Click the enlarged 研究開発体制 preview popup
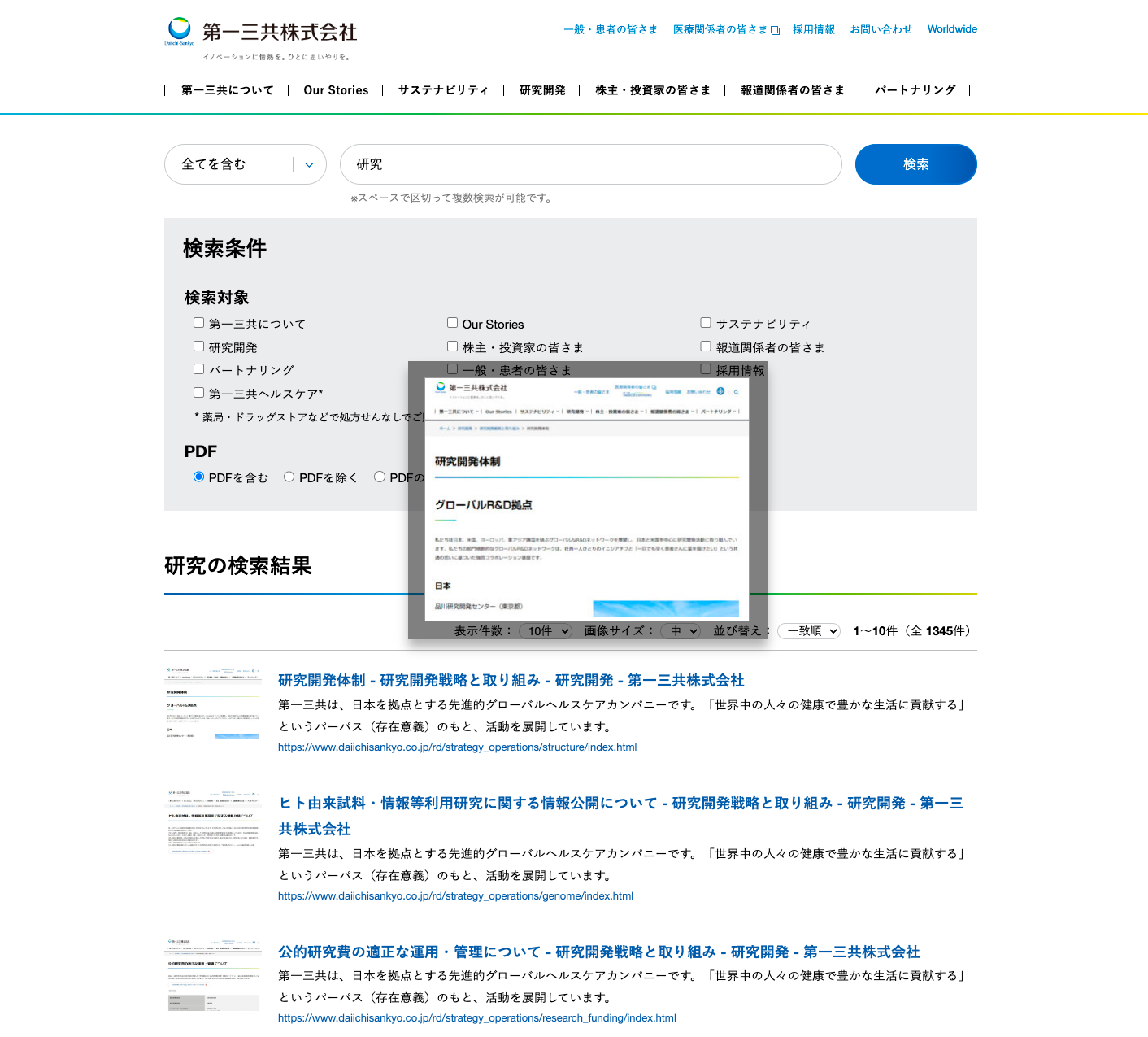The image size is (1148, 1037). point(587,499)
